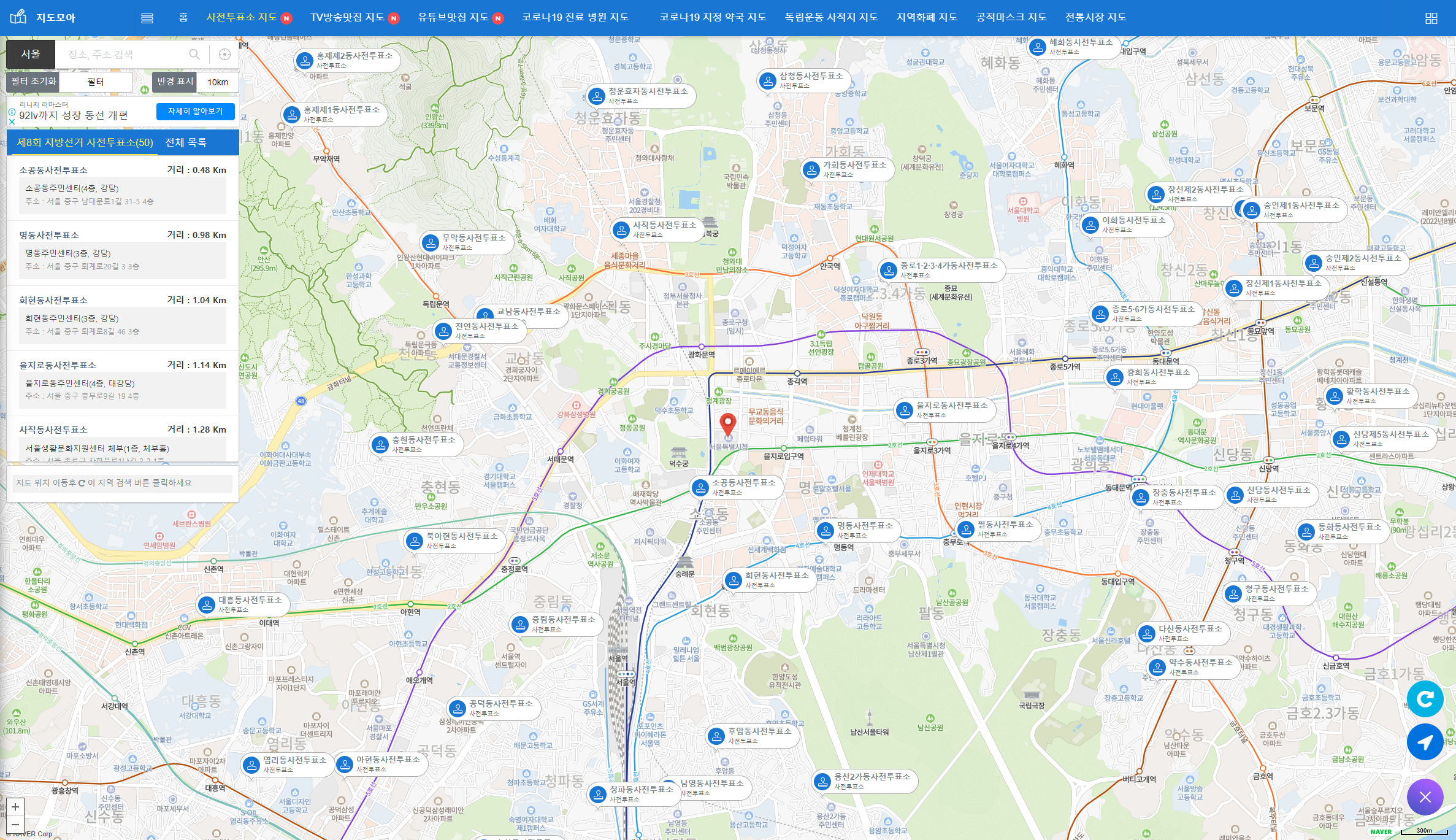Click 회현동사전투표소 map marker
The image size is (1456, 840).
pyautogui.click(x=770, y=580)
